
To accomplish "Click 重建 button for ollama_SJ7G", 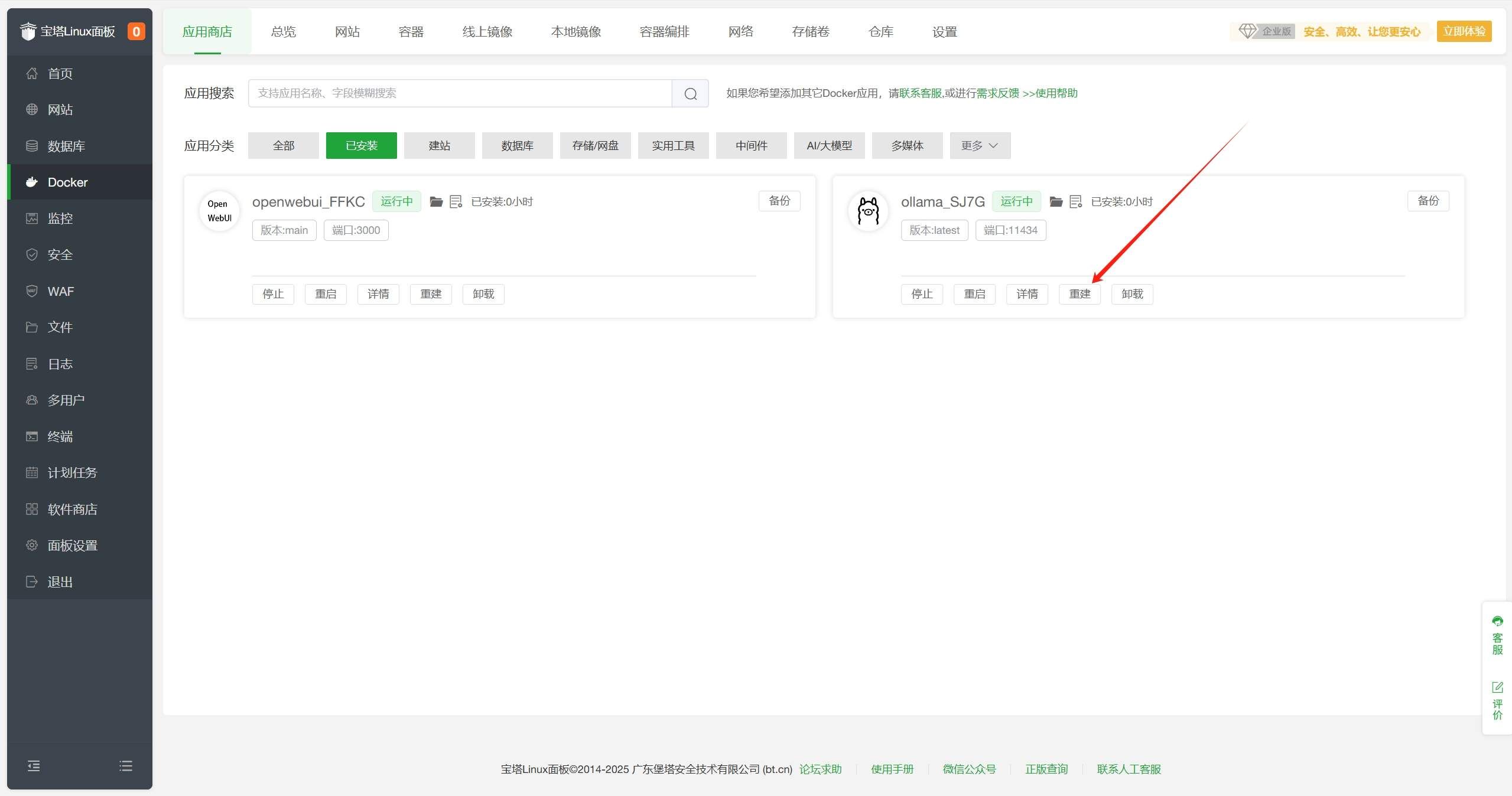I will (1079, 294).
